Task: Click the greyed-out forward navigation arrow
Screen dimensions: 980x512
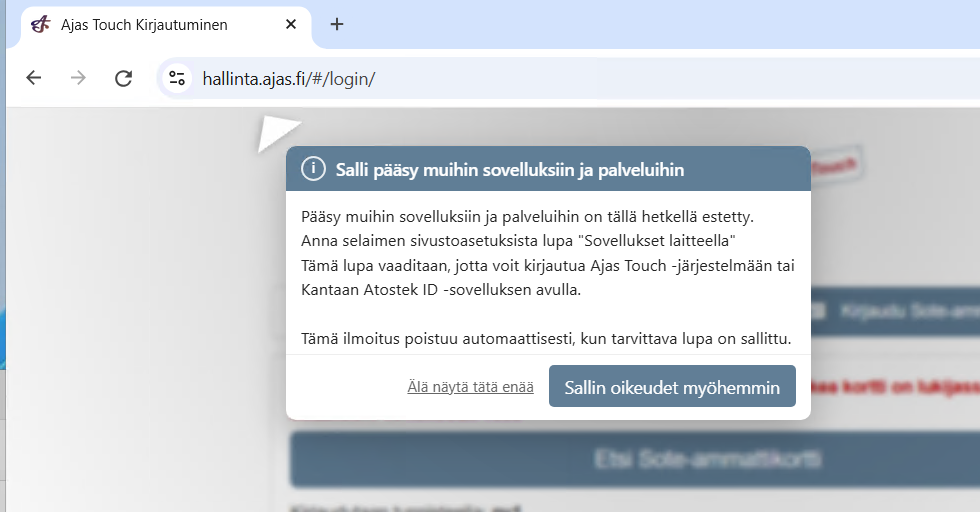Action: click(78, 78)
